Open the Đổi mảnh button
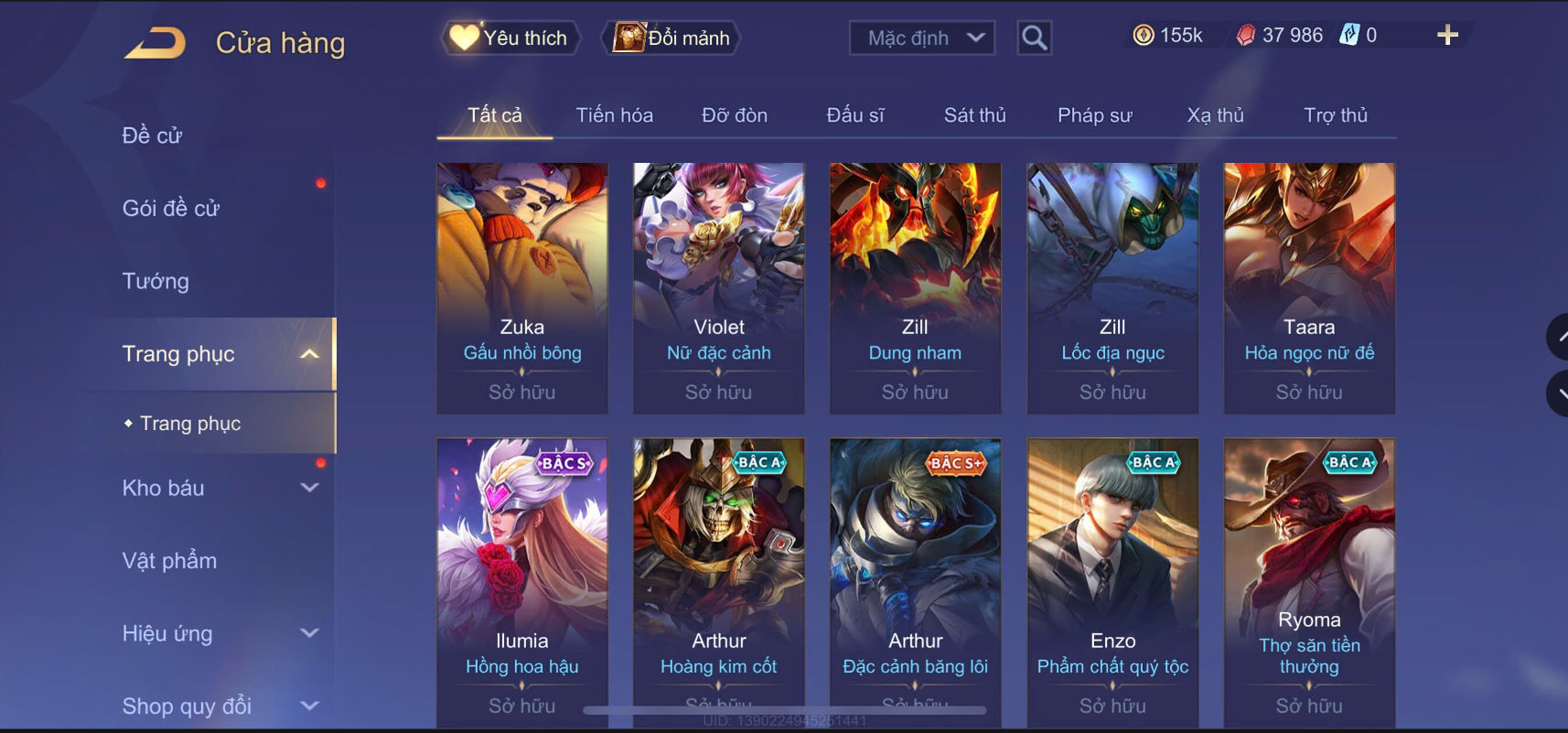1568x733 pixels. click(x=671, y=38)
